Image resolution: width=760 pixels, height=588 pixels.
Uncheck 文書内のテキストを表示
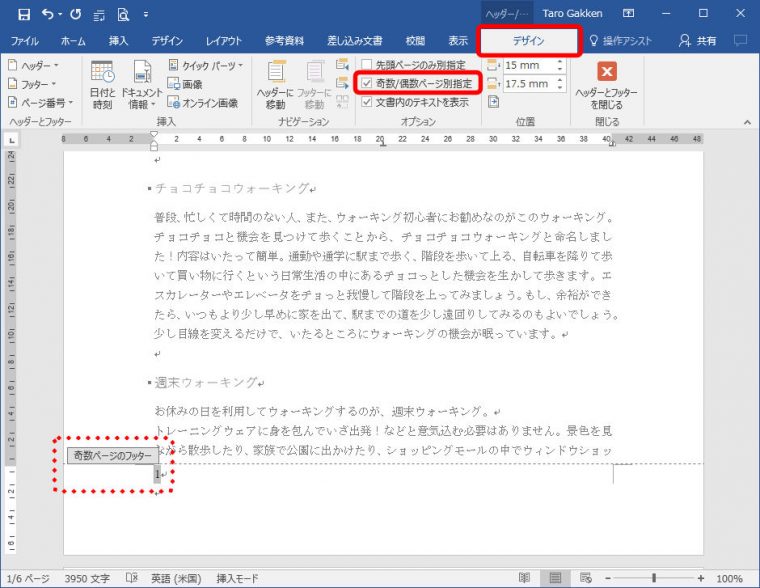[367, 102]
